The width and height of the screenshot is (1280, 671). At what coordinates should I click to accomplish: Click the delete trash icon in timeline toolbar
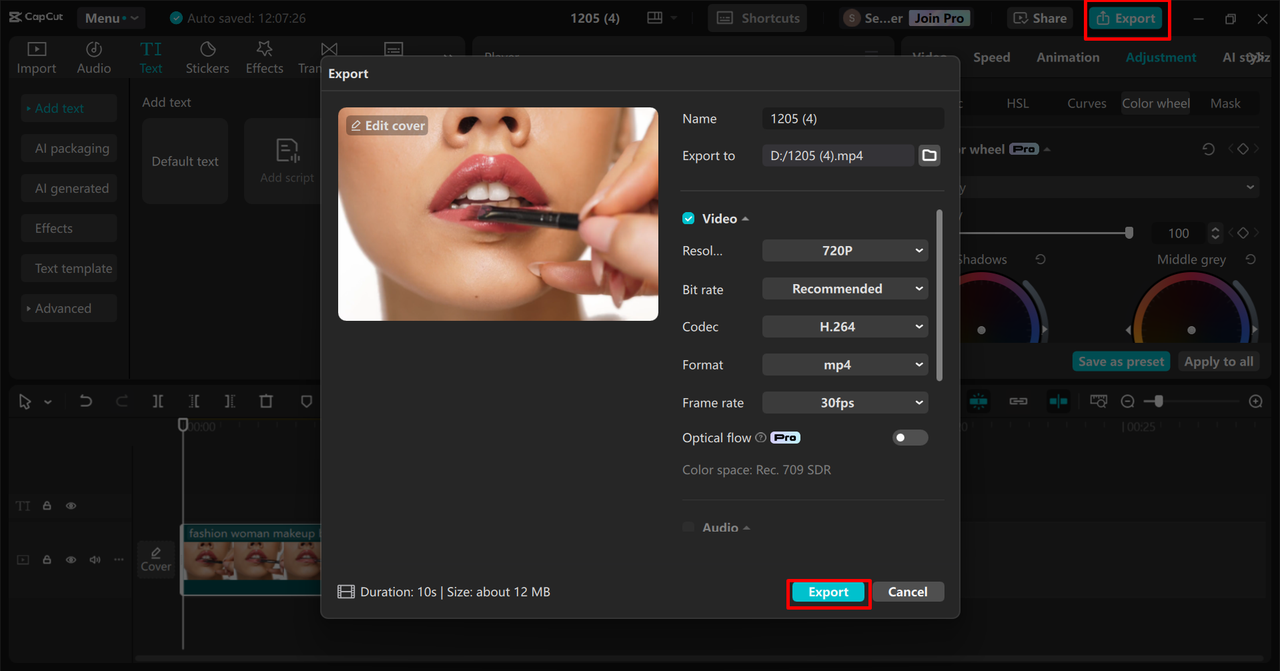pos(266,401)
